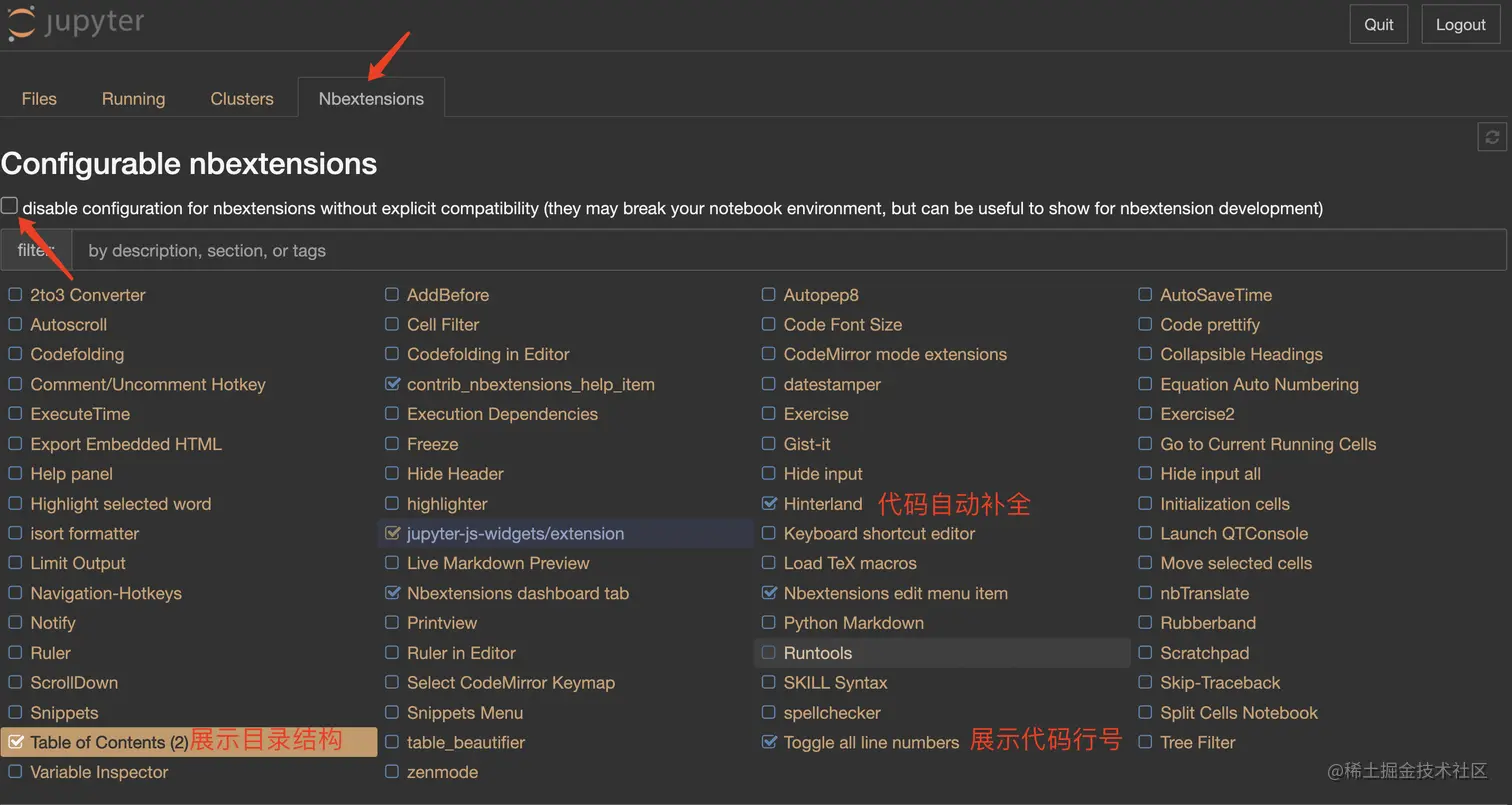
Task: Uncheck the Hinterland autocomplete extension
Action: coord(769,503)
